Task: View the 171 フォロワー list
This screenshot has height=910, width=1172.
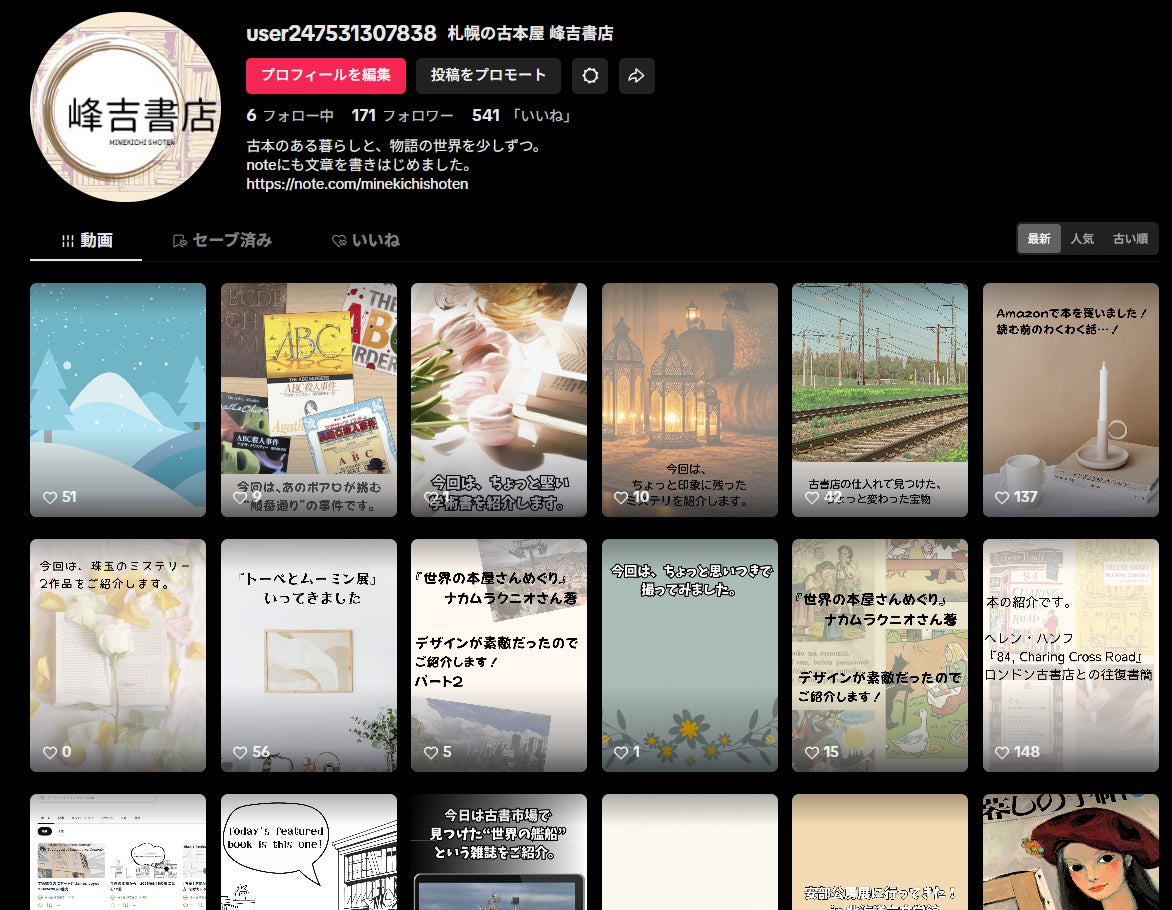Action: 402,116
